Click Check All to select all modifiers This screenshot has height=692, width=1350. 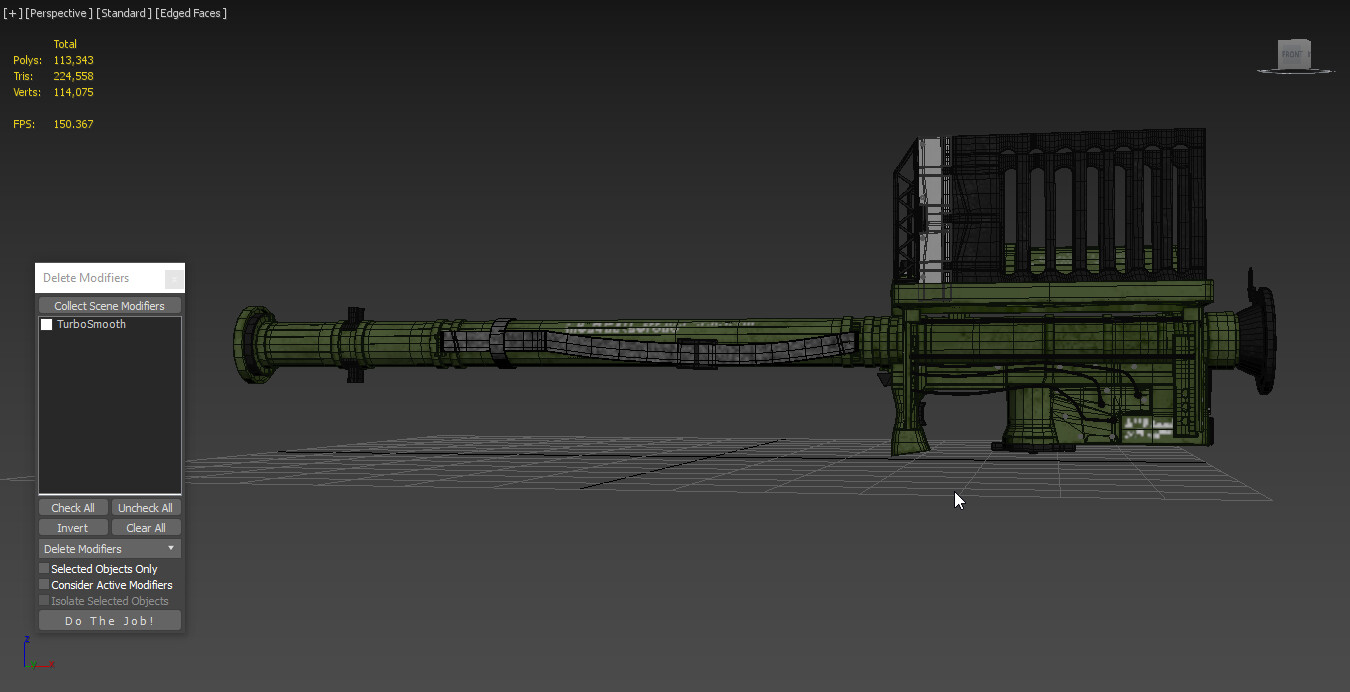pos(72,507)
